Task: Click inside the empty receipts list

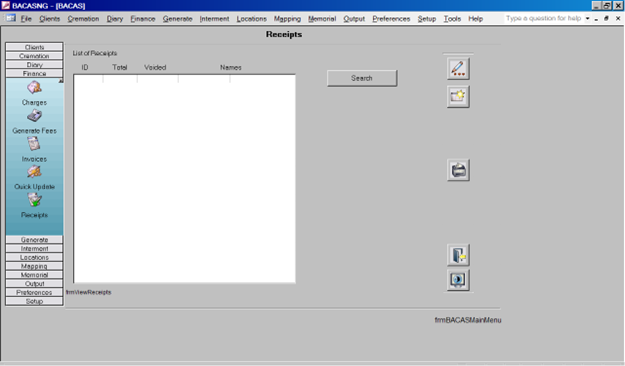Action: coord(184,179)
